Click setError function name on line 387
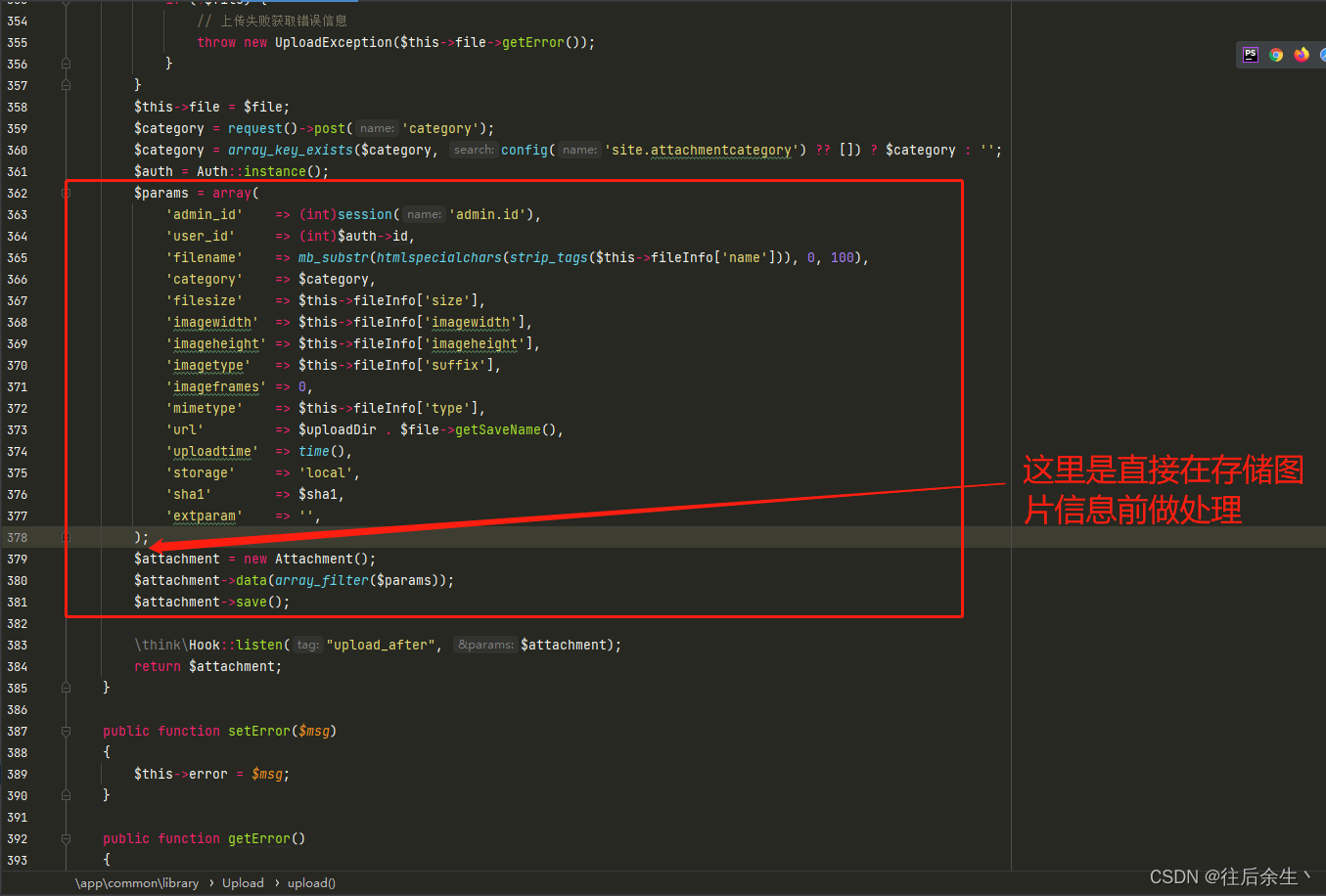The image size is (1326, 896). 259,731
